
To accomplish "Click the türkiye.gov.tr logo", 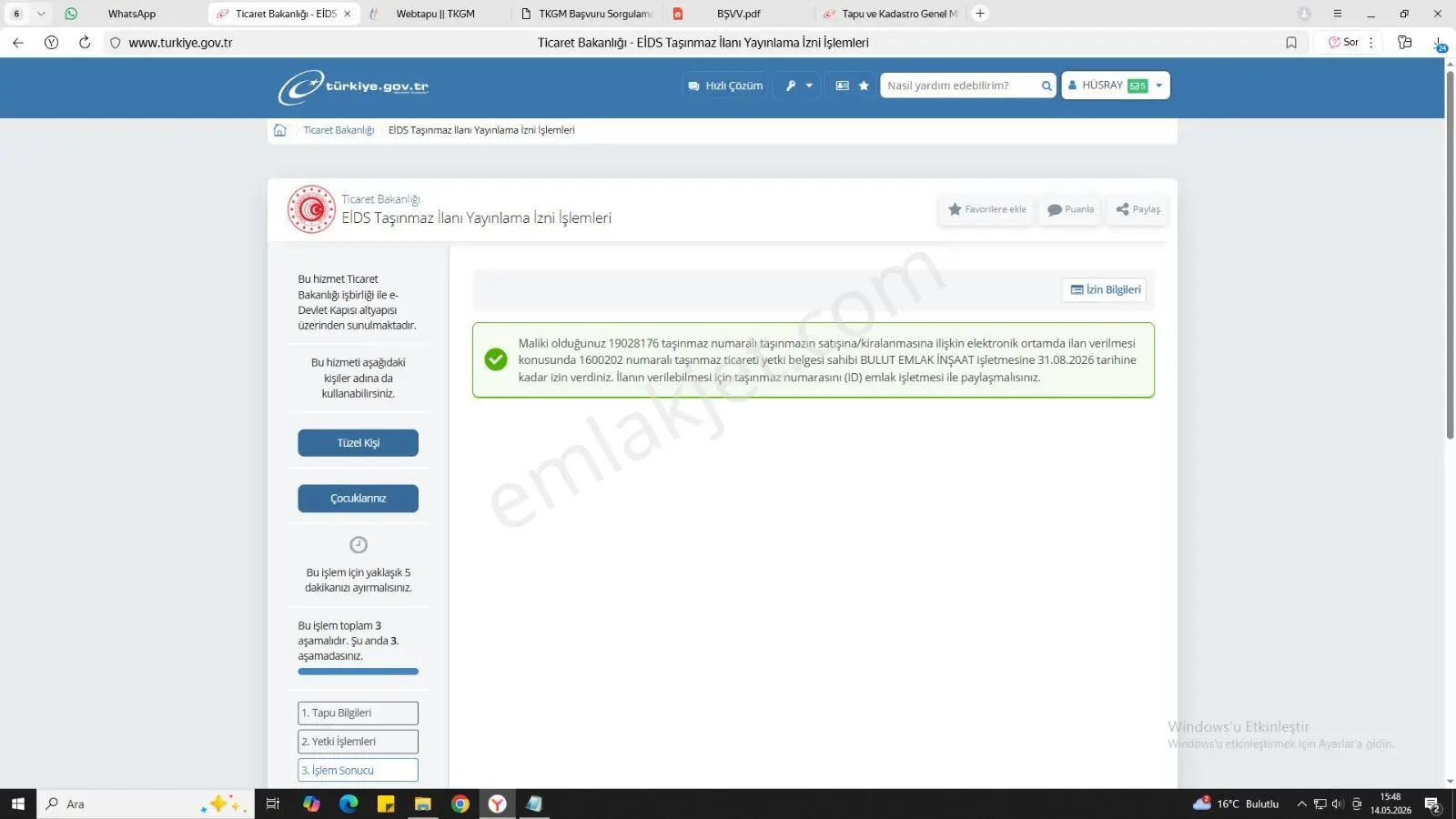I will tap(353, 87).
